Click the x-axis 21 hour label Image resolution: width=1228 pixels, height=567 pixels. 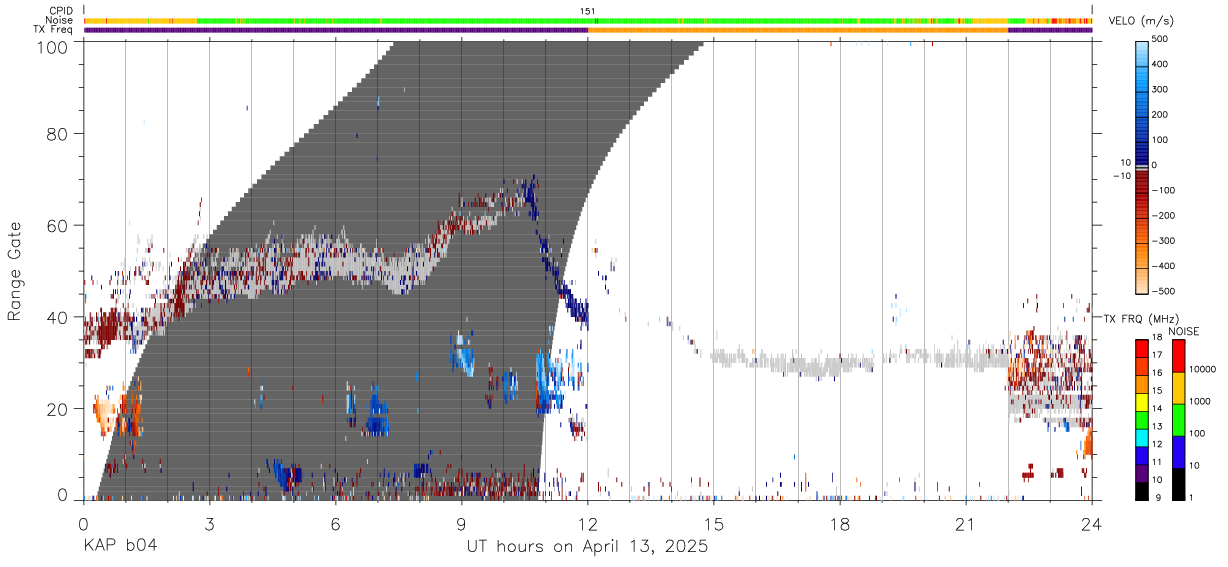(966, 523)
